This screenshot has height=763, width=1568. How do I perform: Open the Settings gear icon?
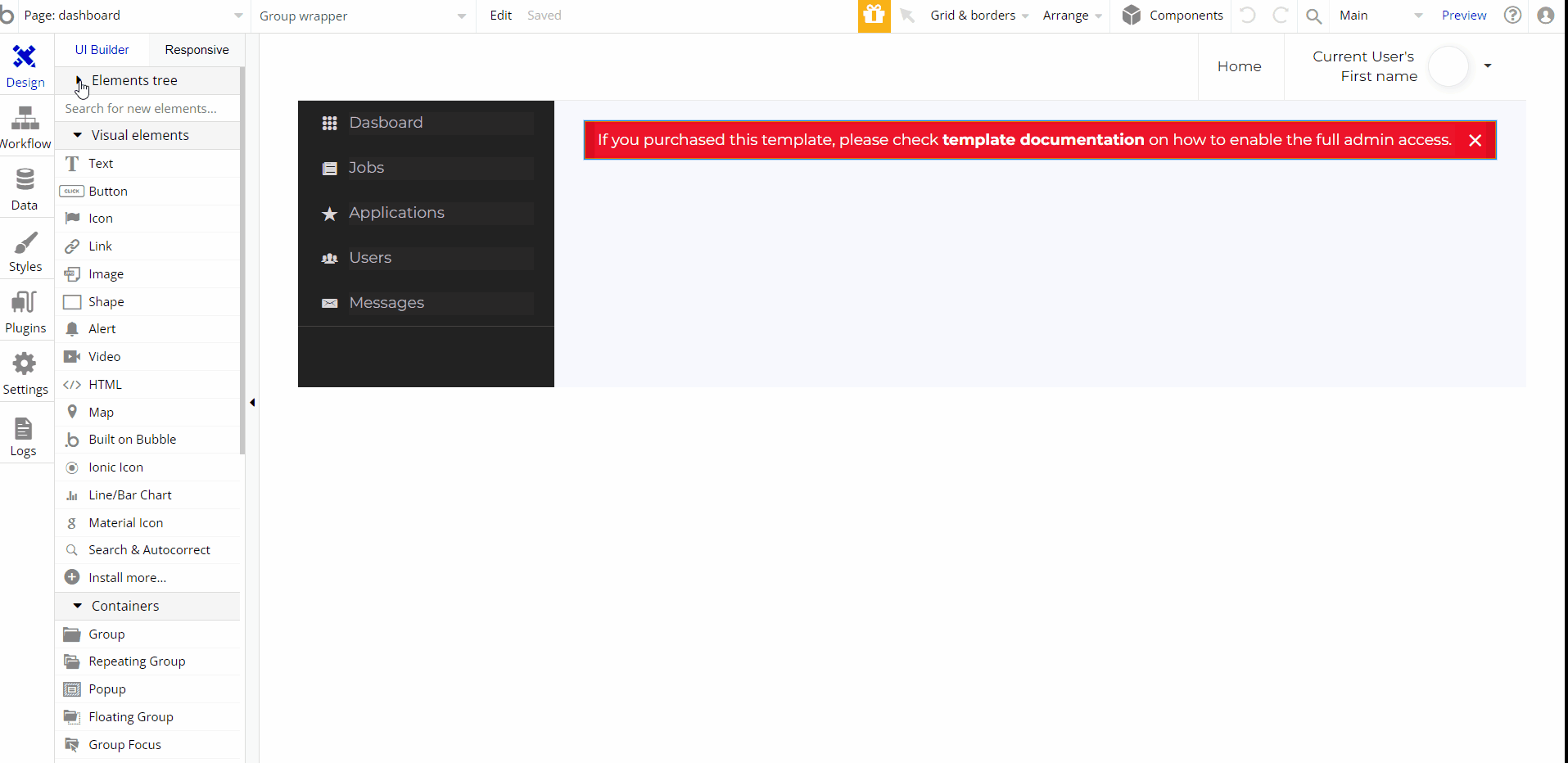pyautogui.click(x=25, y=364)
